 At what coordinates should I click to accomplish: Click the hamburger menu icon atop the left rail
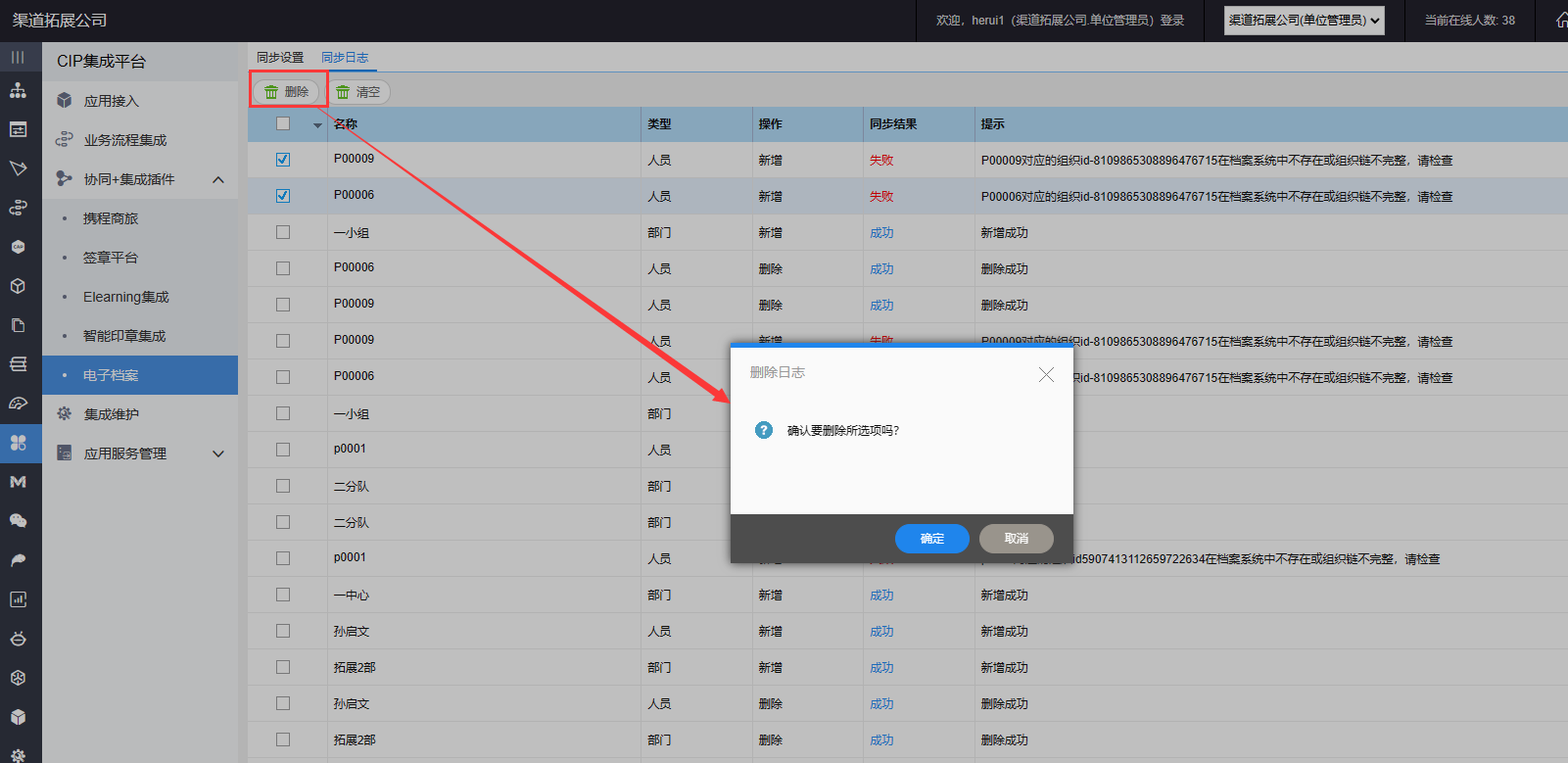tap(18, 57)
